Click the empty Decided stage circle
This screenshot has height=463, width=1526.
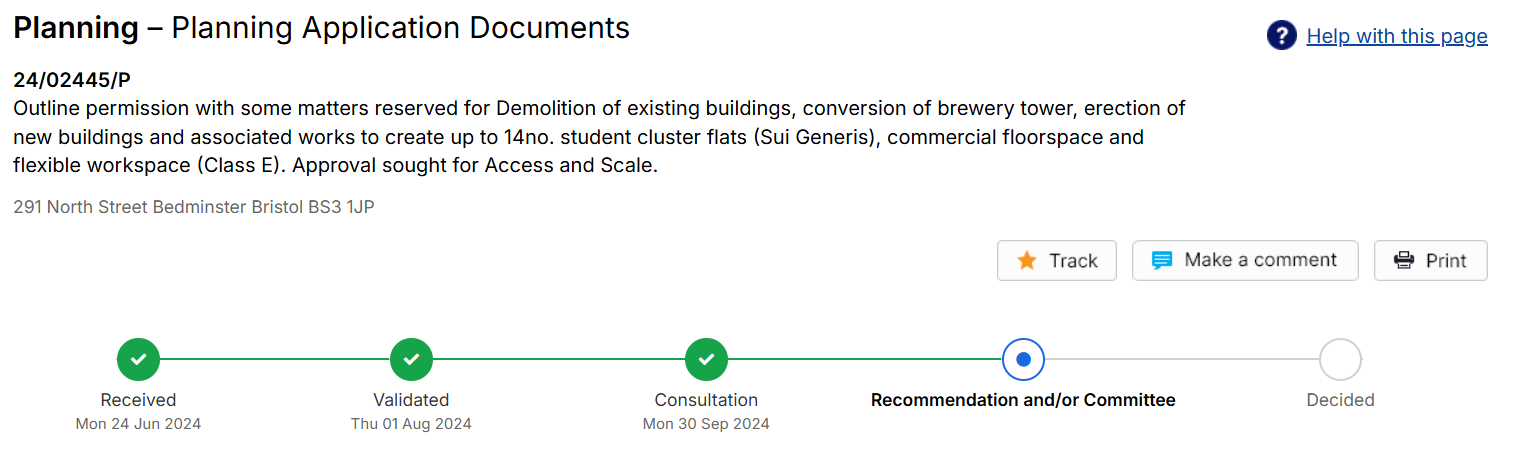click(x=1340, y=359)
